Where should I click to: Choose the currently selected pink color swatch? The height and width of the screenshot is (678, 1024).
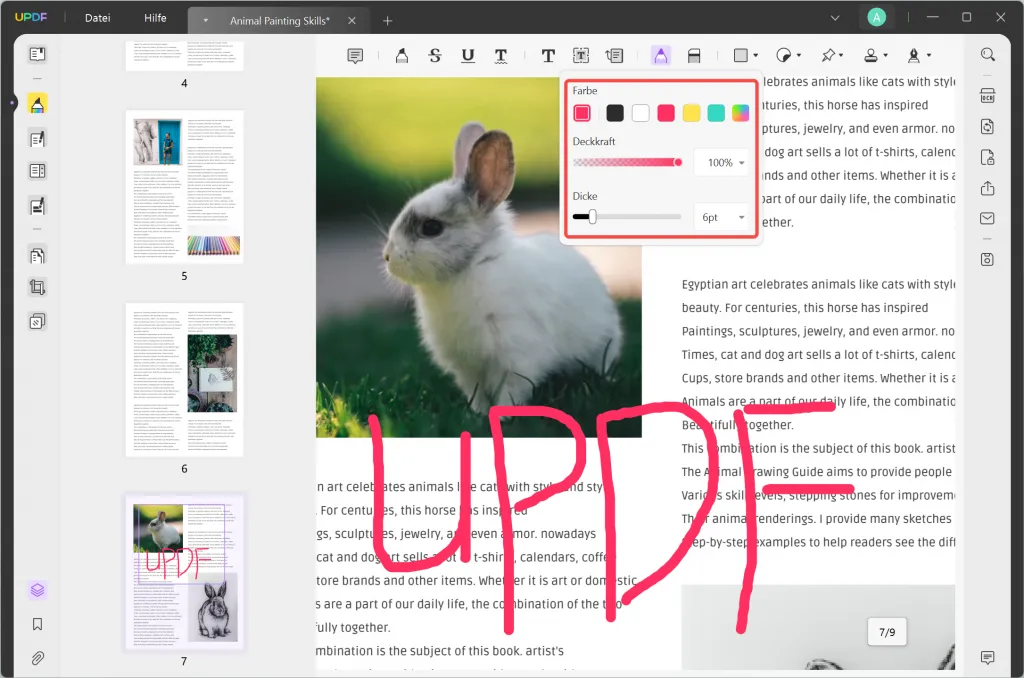point(582,113)
